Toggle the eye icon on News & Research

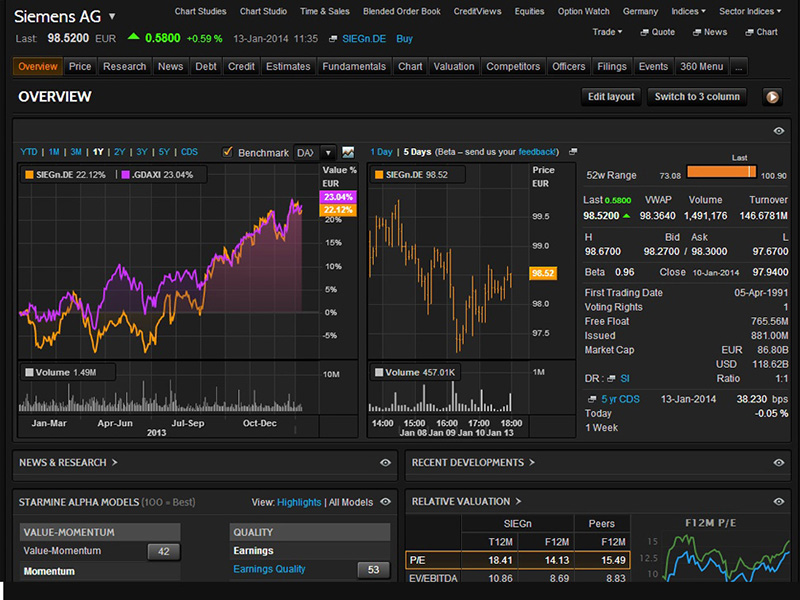(x=385, y=463)
